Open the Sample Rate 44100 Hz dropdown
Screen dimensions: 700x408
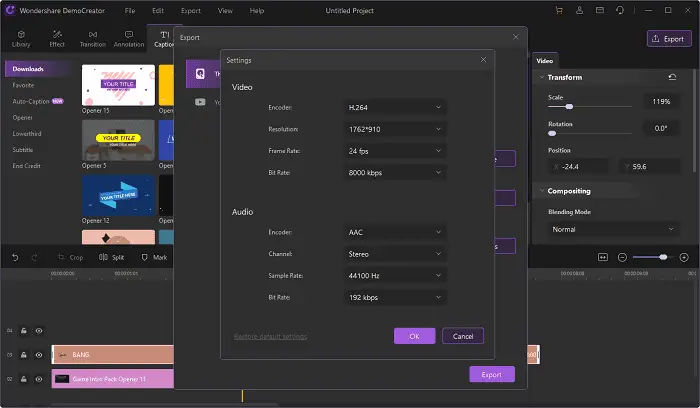pyautogui.click(x=395, y=275)
